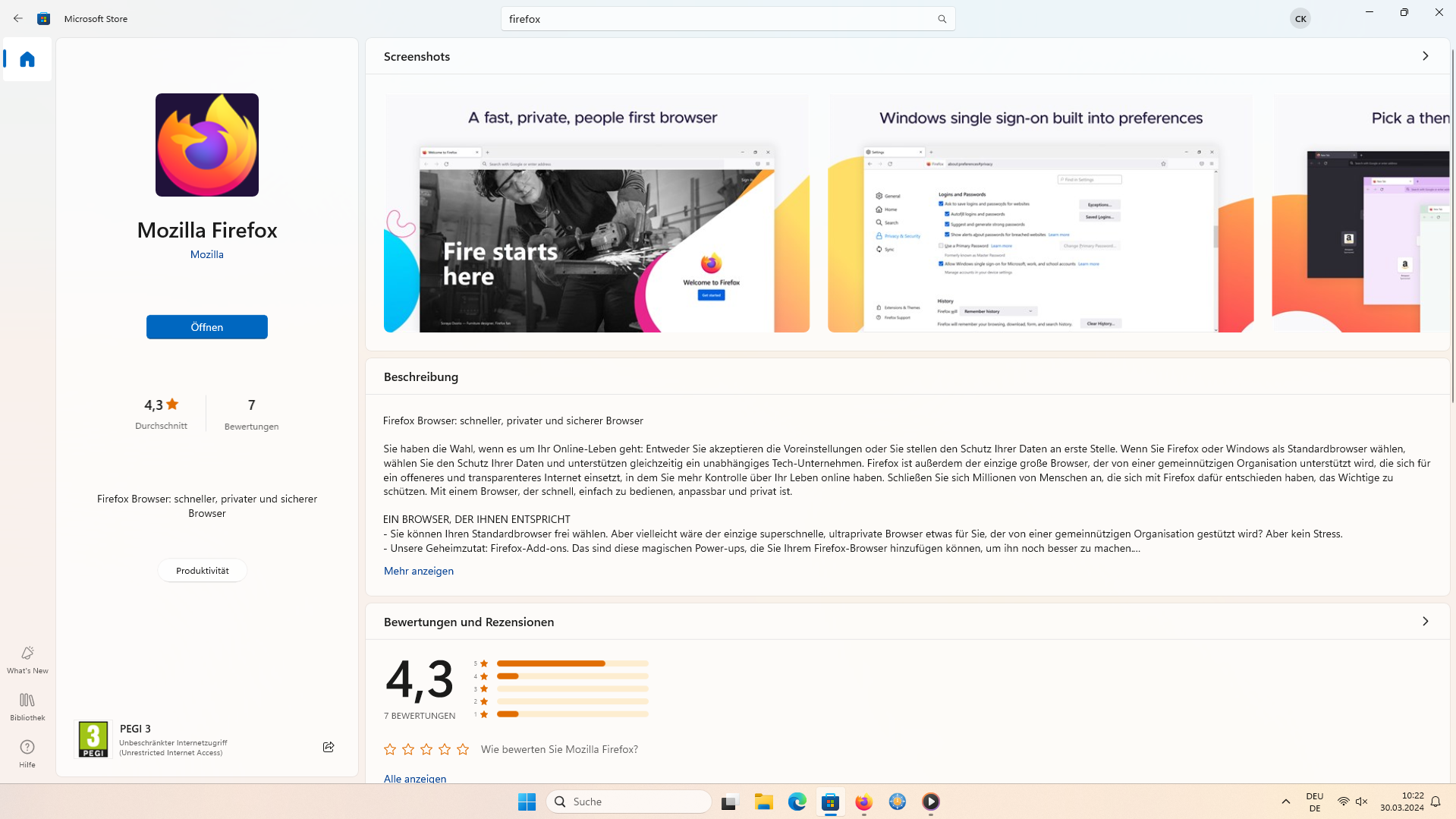Expand the Screenshots section chevron
Viewport: 1456px width, 819px height.
click(x=1426, y=56)
